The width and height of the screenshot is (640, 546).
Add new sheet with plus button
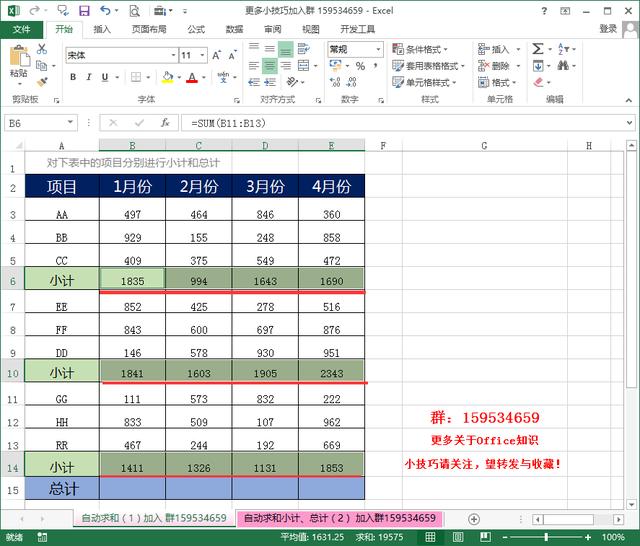(473, 519)
